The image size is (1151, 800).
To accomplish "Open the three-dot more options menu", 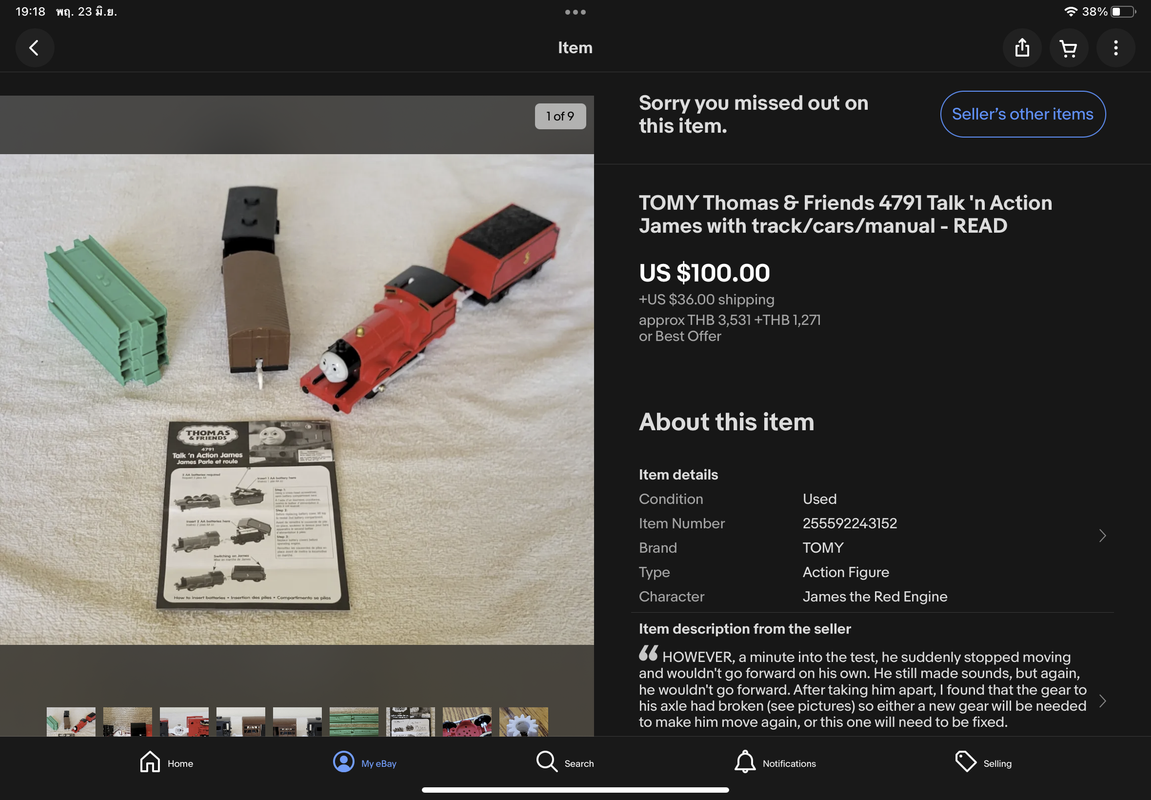I will [x=1116, y=48].
